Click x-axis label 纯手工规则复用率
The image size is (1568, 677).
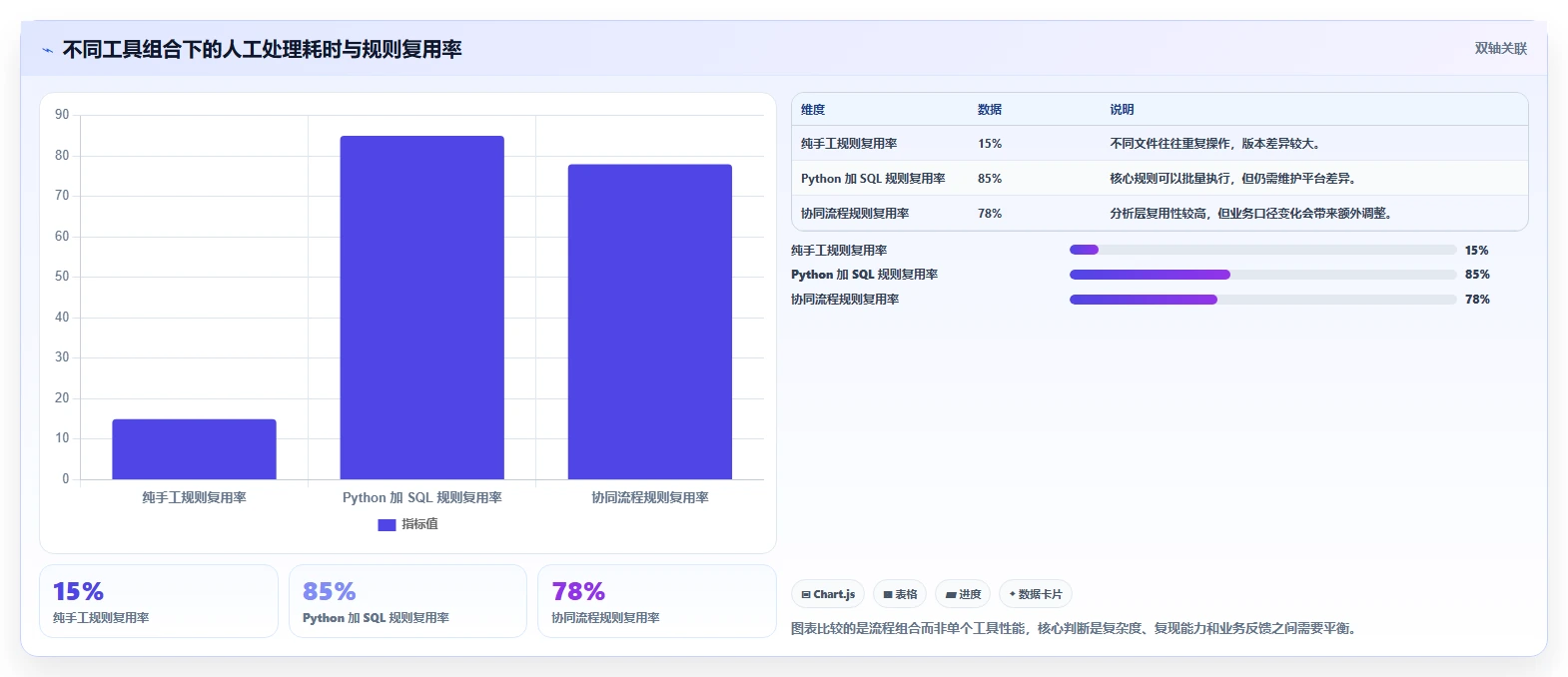click(194, 497)
